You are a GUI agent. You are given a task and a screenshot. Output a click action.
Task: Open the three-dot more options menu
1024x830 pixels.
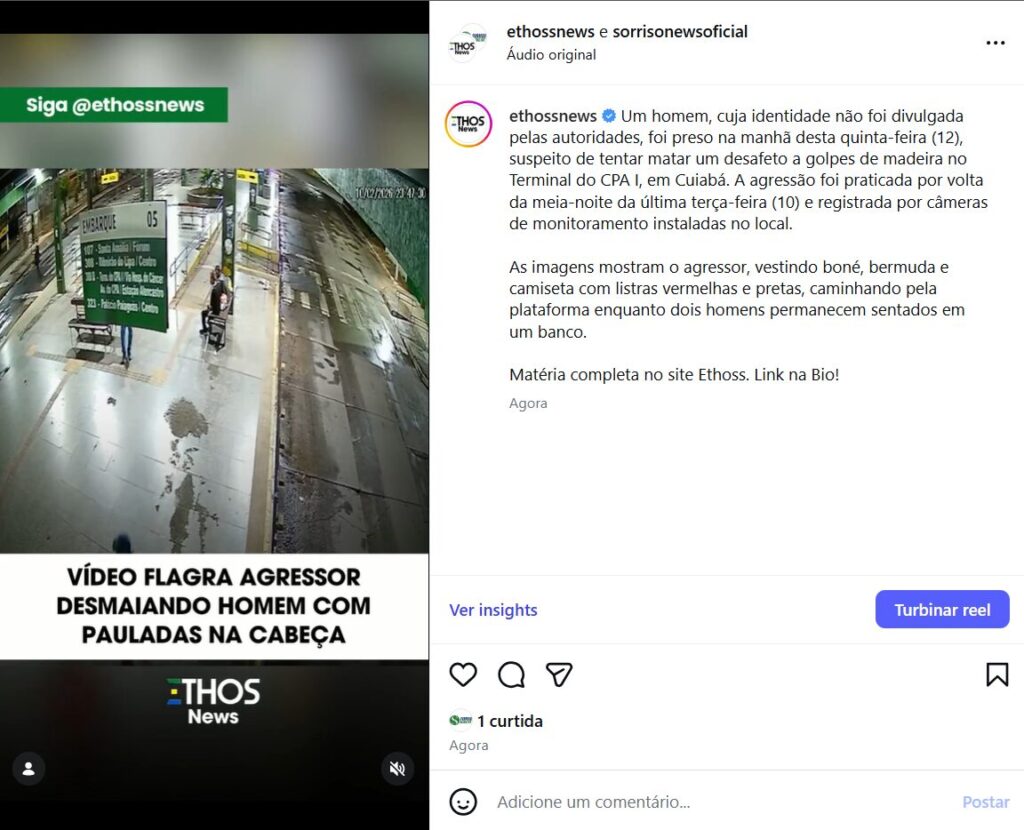(995, 43)
